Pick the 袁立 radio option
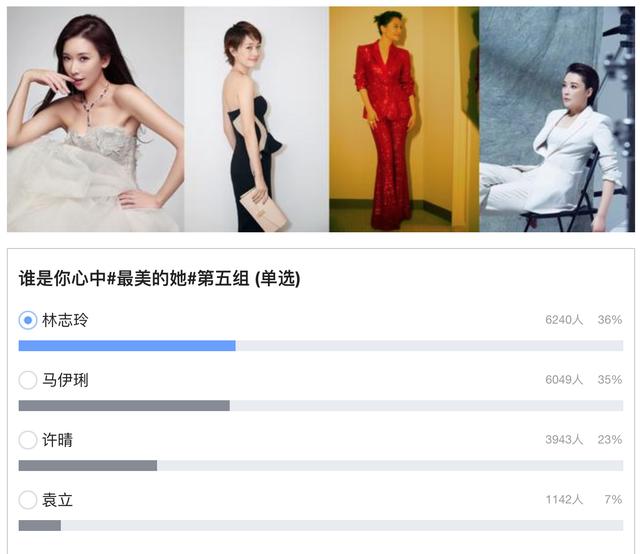This screenshot has height=554, width=640. point(28,500)
